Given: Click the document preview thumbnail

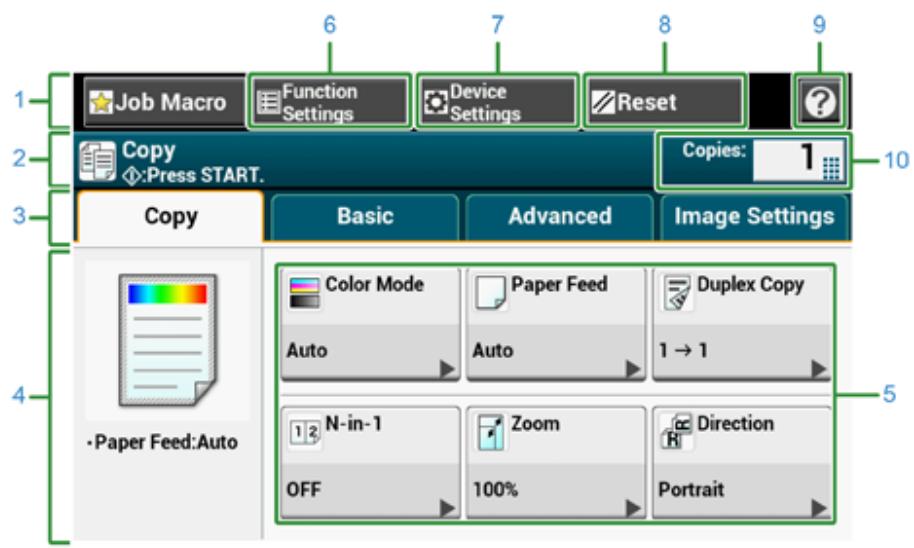Looking at the screenshot, I should point(168,340).
